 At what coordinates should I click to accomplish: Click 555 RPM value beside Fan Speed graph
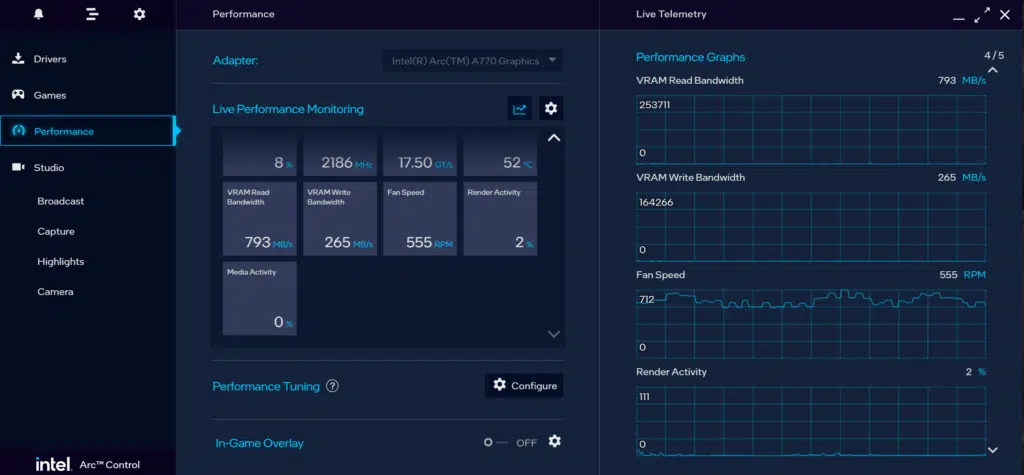pyautogui.click(x=963, y=275)
